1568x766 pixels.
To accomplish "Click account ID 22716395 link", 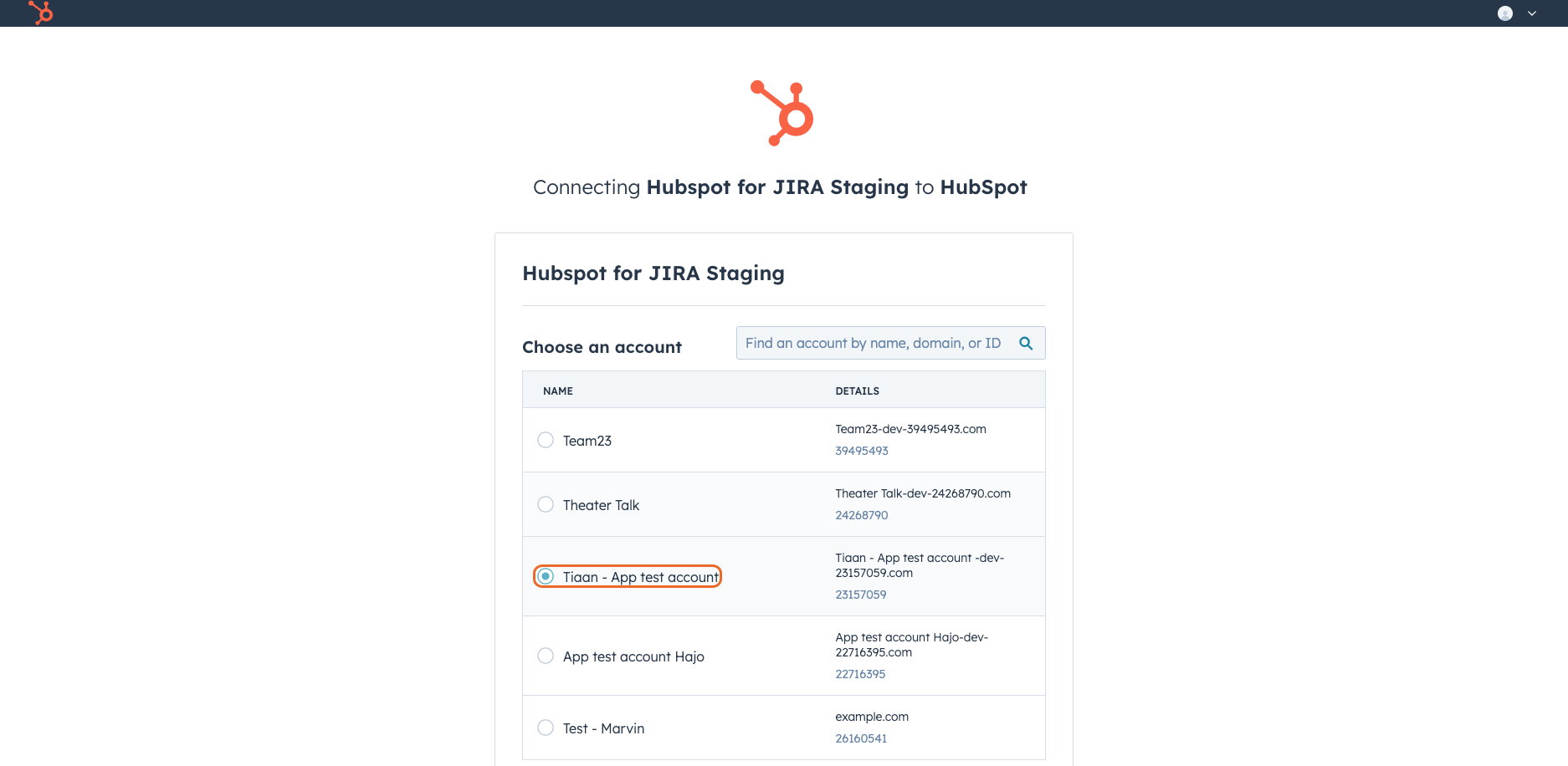I will click(860, 674).
